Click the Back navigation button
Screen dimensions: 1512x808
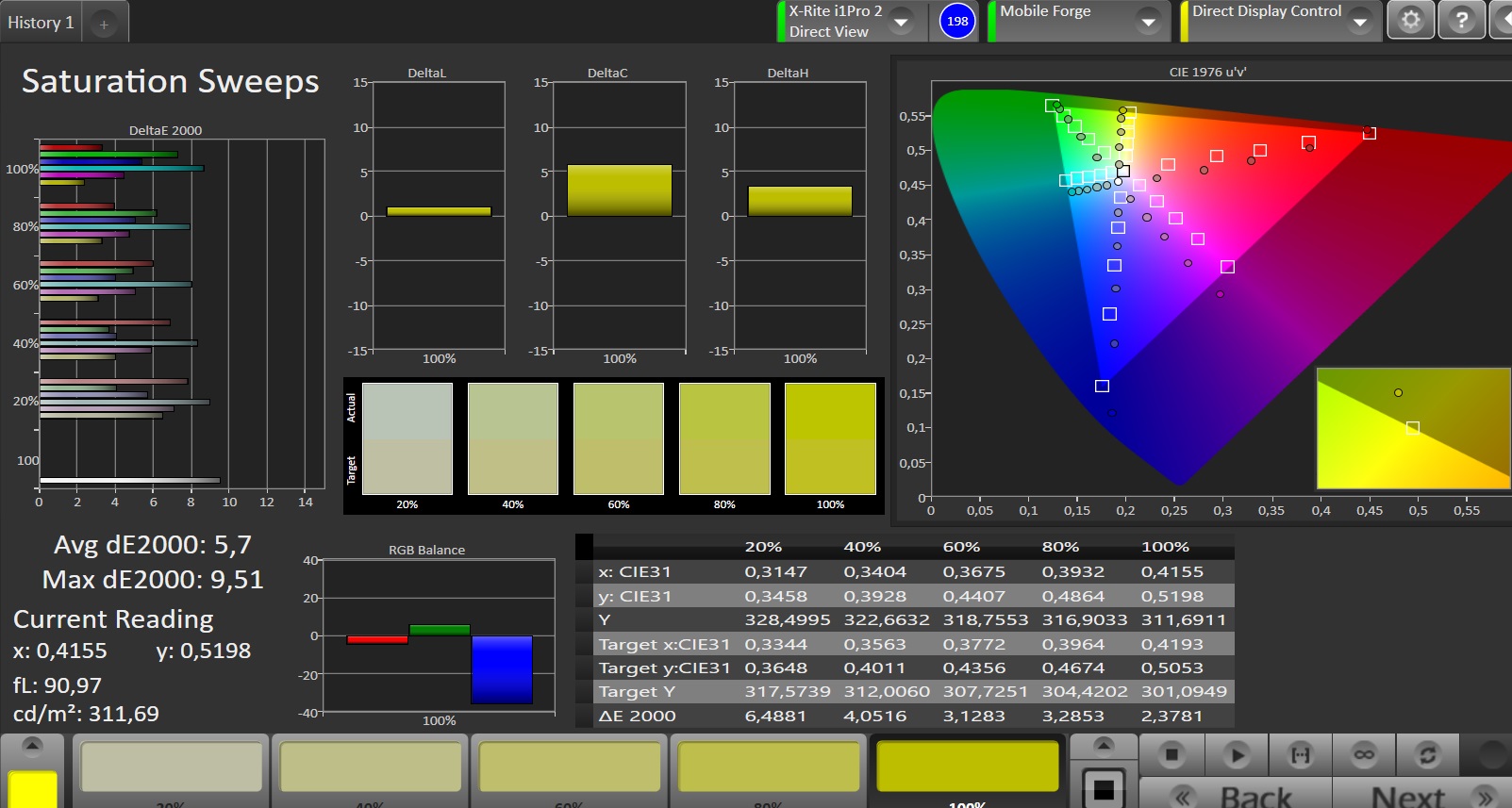1236,795
